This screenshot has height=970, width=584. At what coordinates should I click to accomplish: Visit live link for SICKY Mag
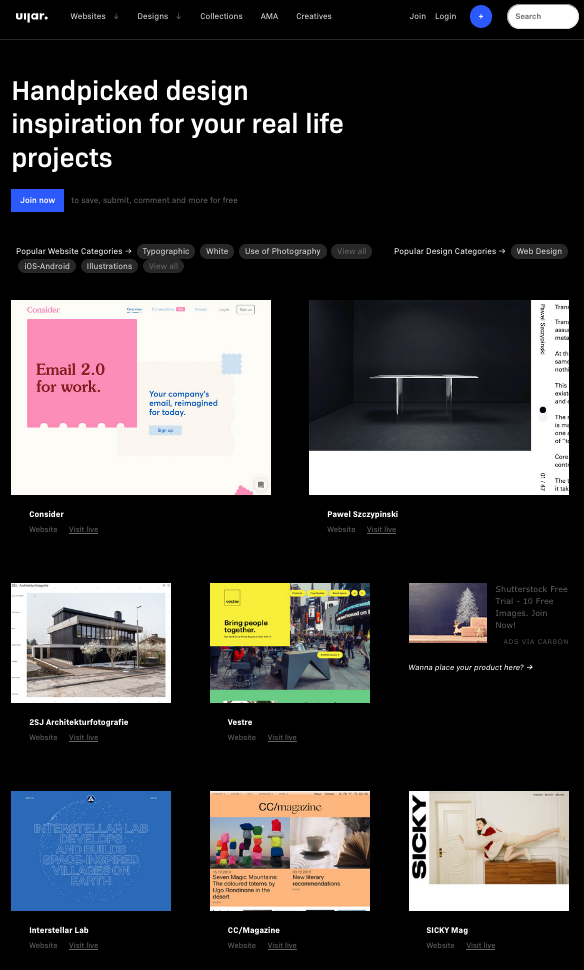click(x=481, y=945)
